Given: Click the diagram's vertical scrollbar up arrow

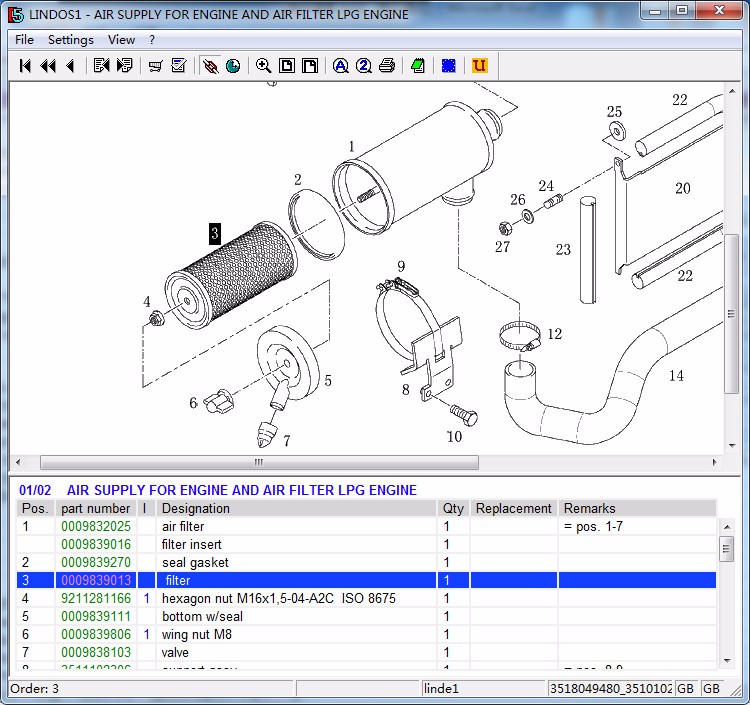Looking at the screenshot, I should click(x=732, y=91).
